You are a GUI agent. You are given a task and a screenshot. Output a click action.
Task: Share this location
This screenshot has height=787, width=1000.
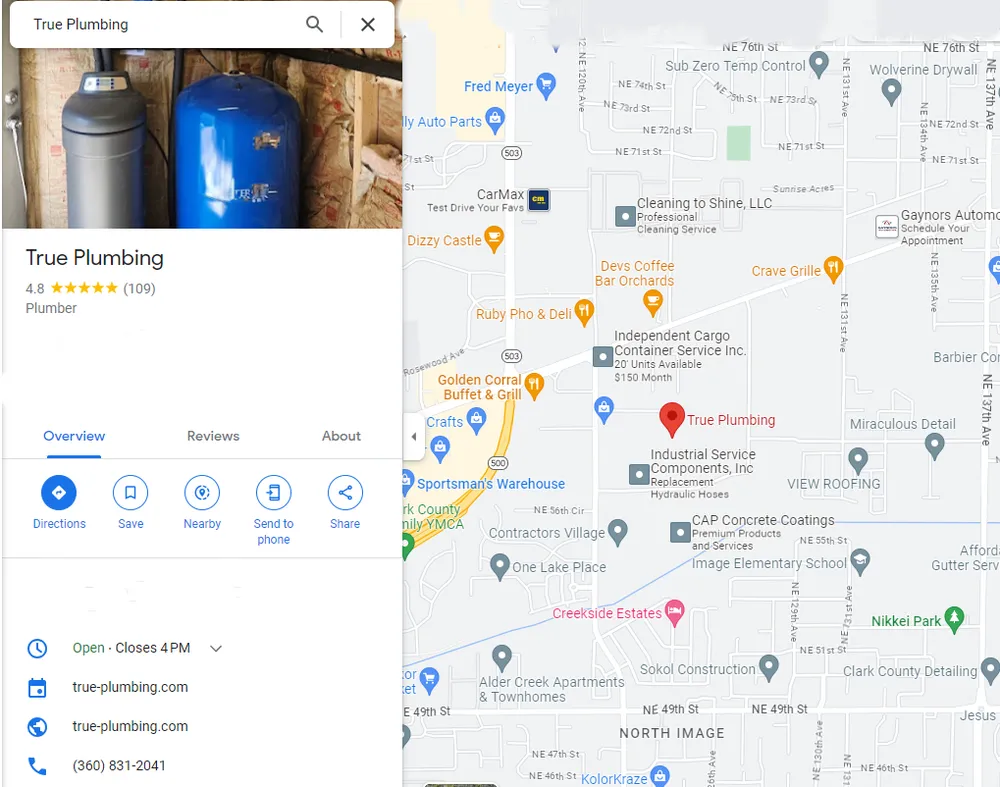[x=345, y=503]
